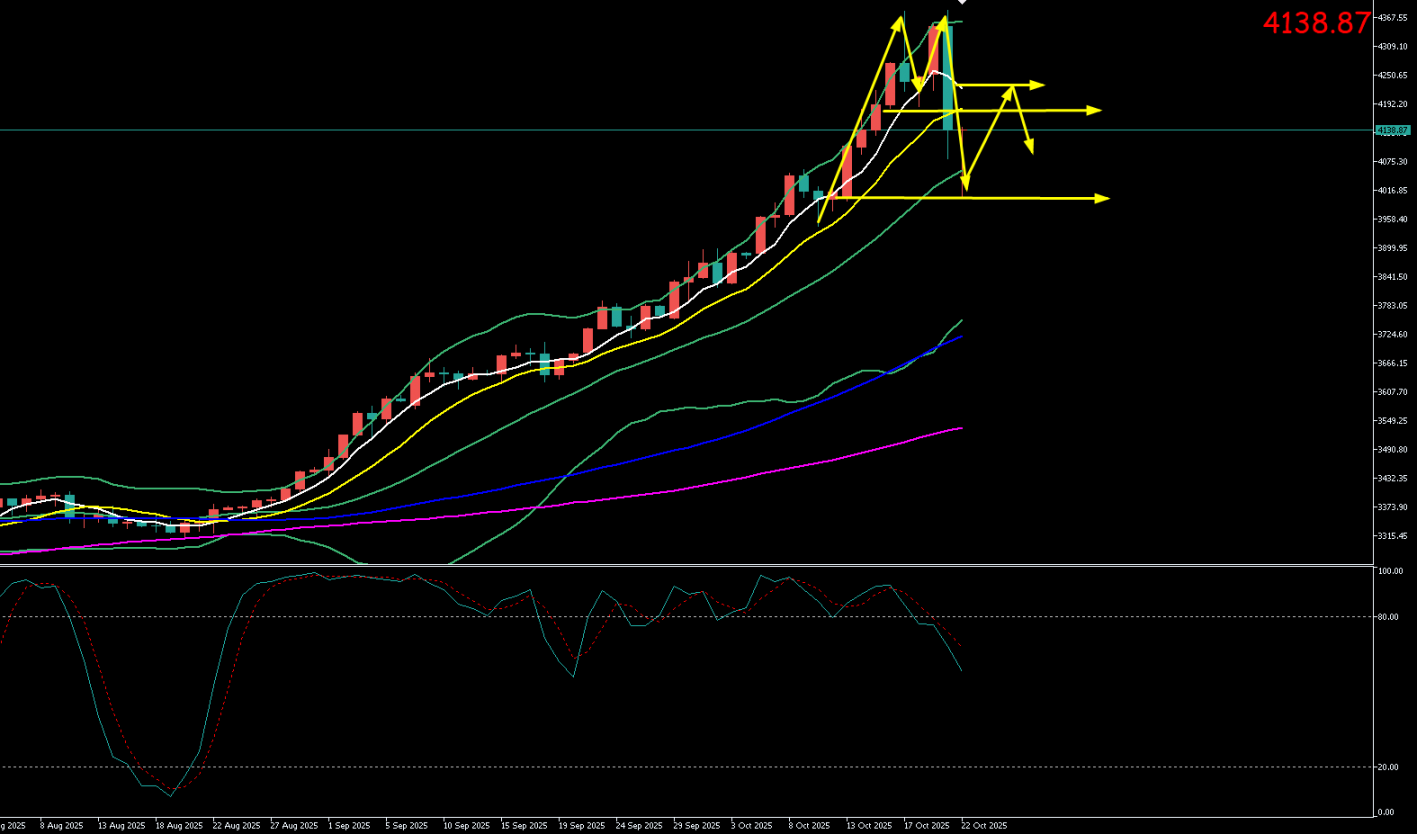Click the 3315.45 price scale label
The image size is (1417, 834).
(1392, 536)
